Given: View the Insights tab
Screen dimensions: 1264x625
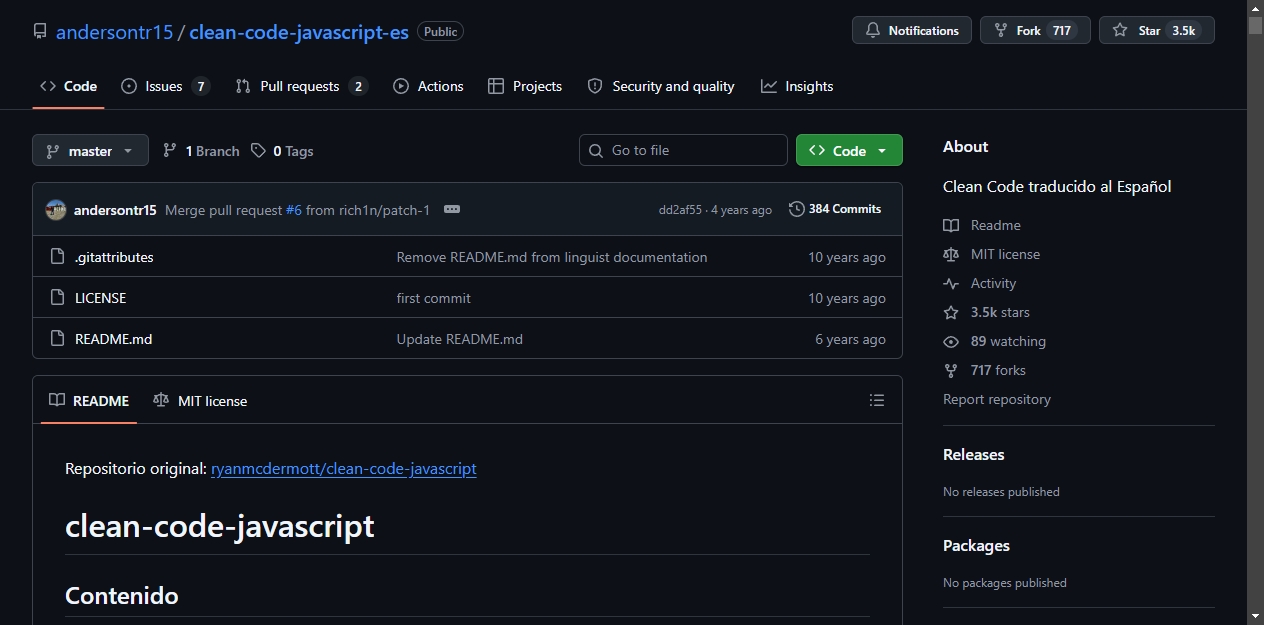Looking at the screenshot, I should point(797,86).
